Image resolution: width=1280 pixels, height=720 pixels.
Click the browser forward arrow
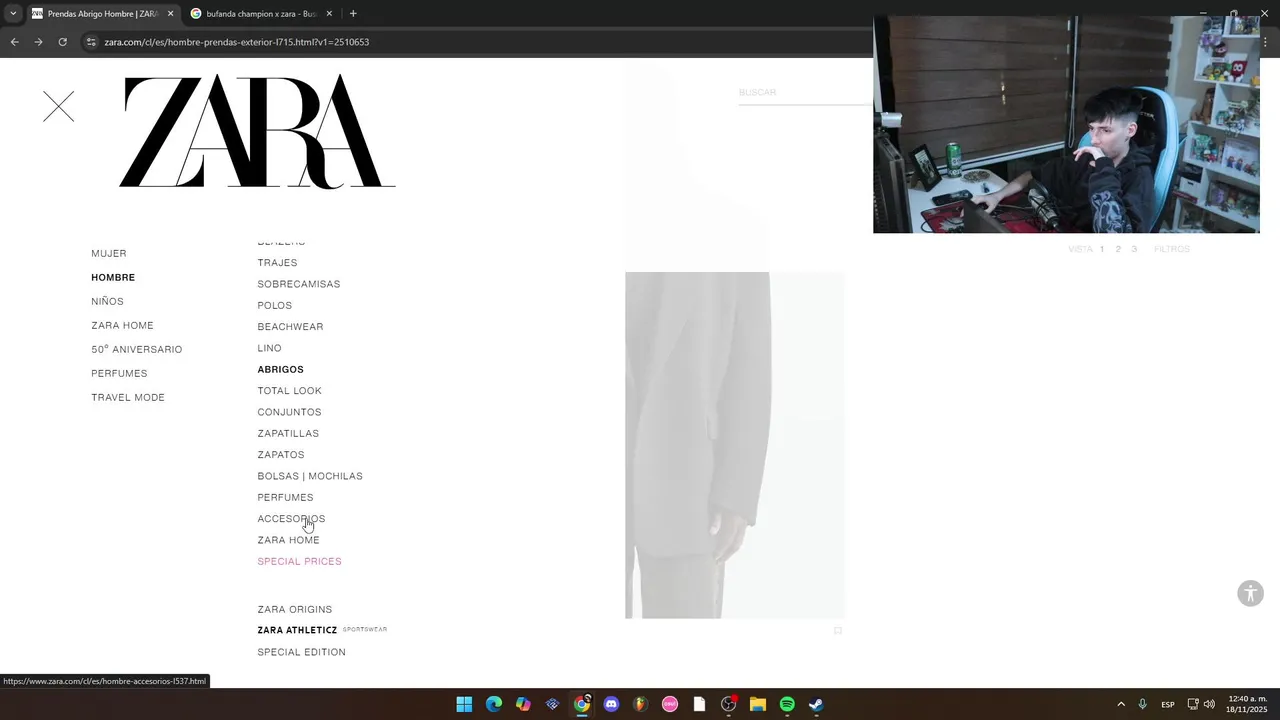click(x=38, y=42)
